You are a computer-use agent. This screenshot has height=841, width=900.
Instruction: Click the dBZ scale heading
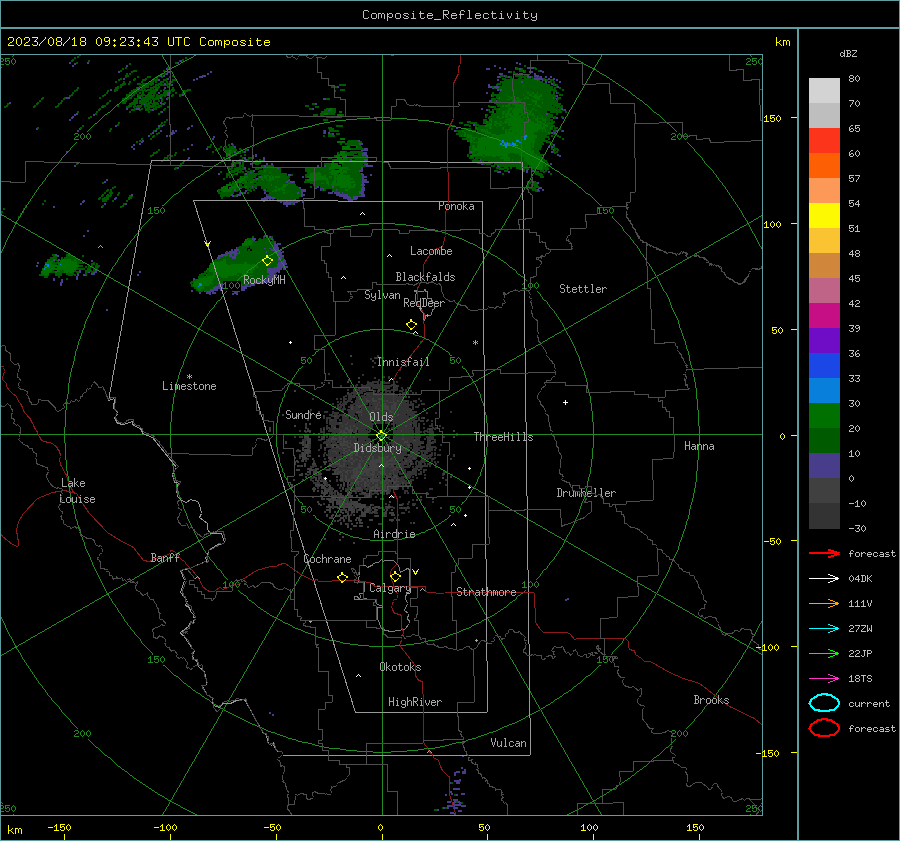(x=848, y=53)
